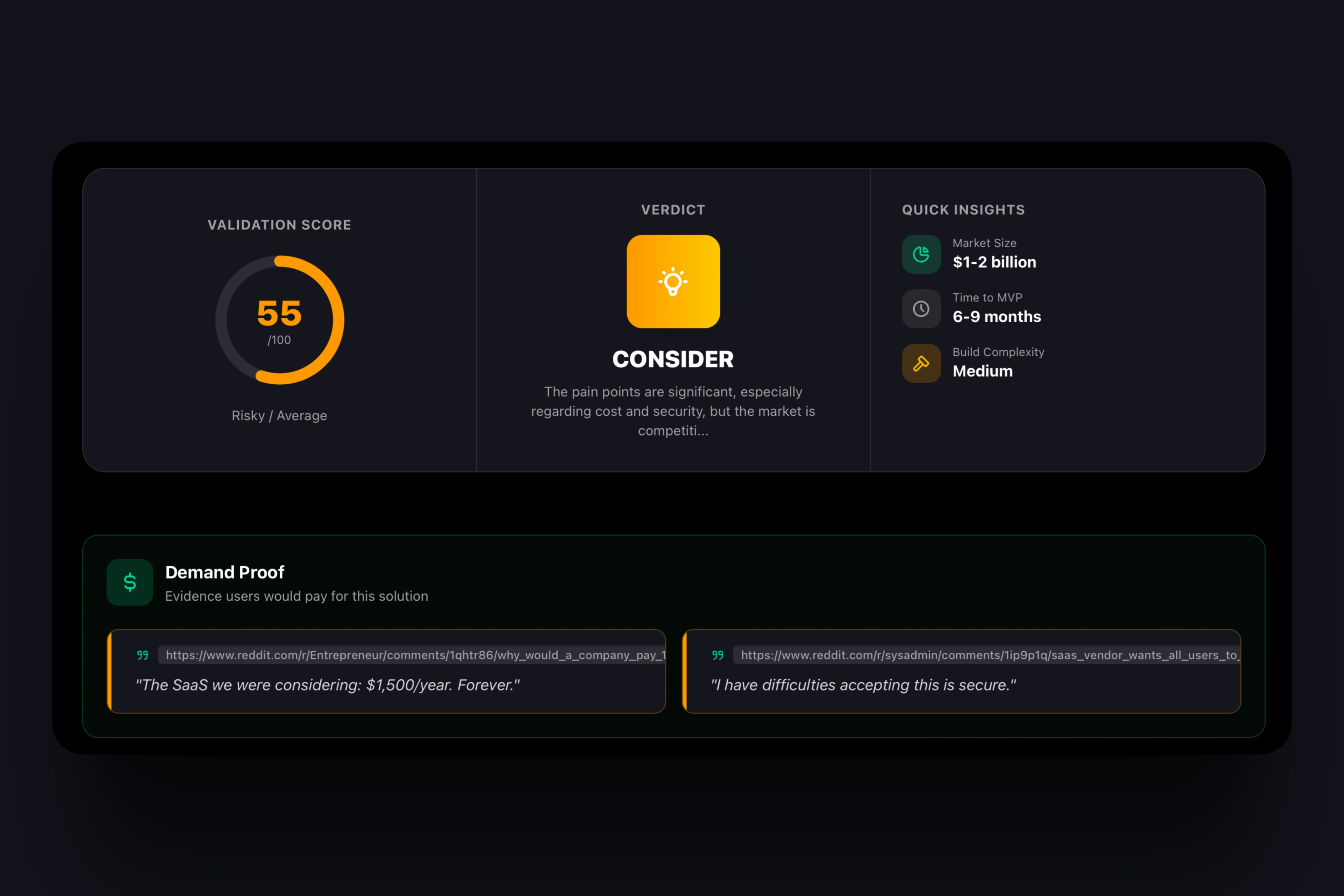The image size is (1344, 896).
Task: Click the Demand Proof section title
Action: [x=225, y=572]
